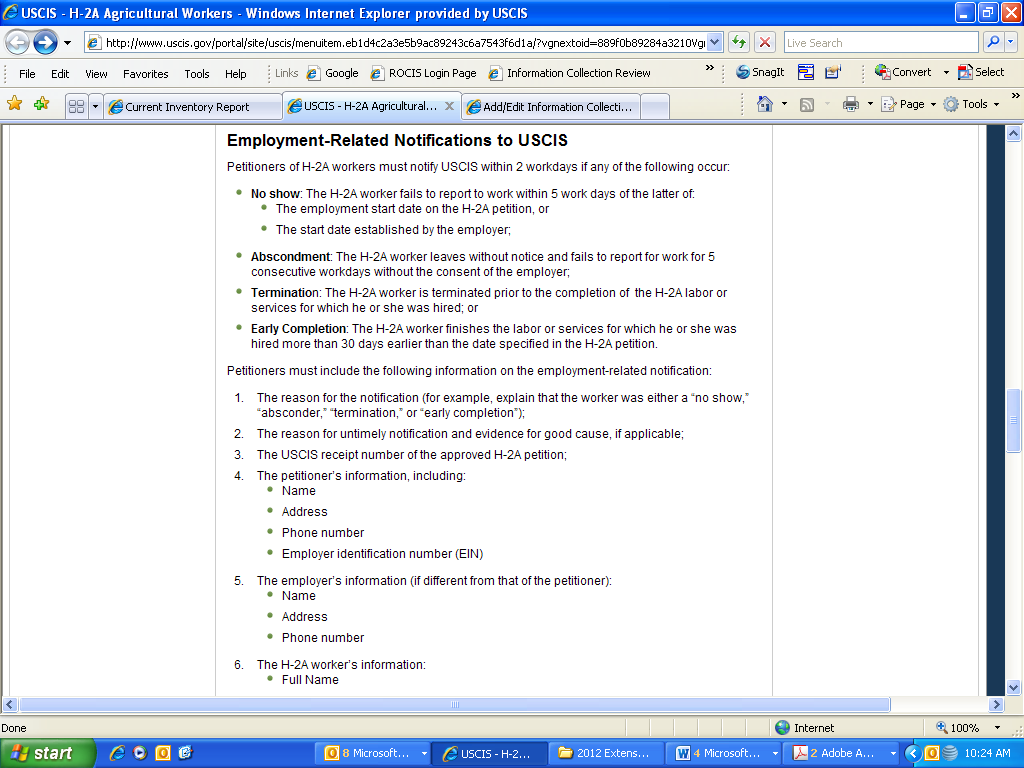Viewport: 1024px width, 768px height.
Task: Expand hidden system tray icons arrow
Action: (913, 754)
